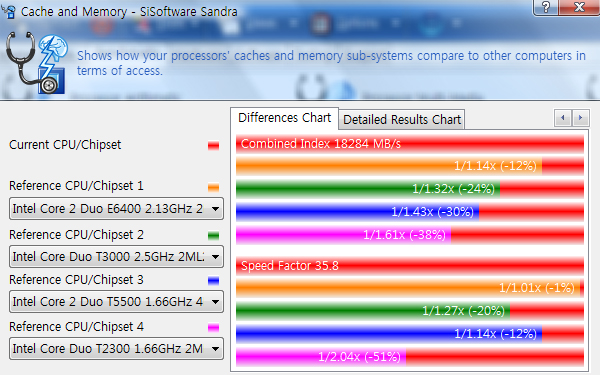Open the Intel Core Duo T3000 dropdown

[116, 256]
